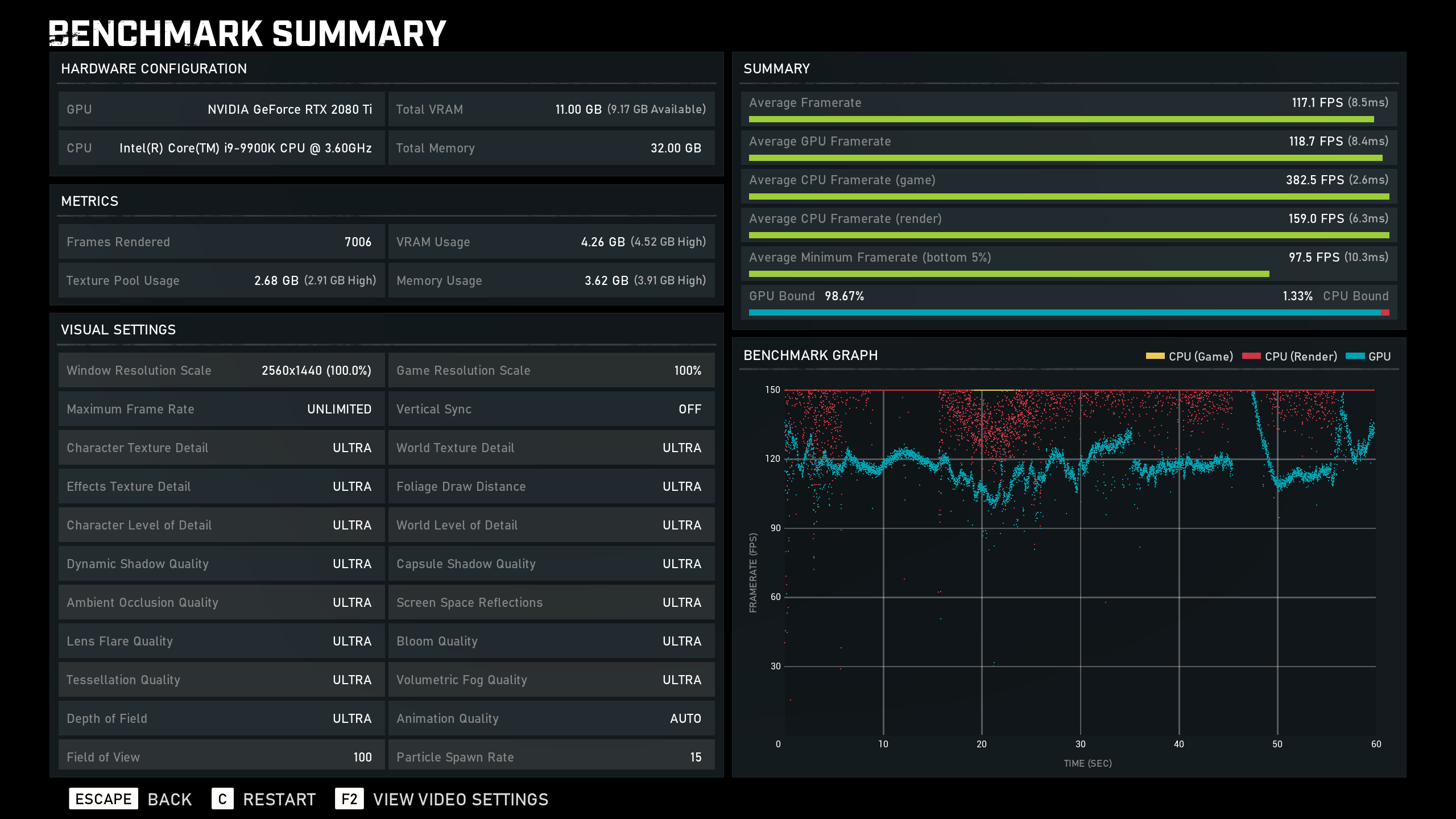Click the Frames Rendered 7006 row
1456x819 pixels.
pyautogui.click(x=221, y=242)
